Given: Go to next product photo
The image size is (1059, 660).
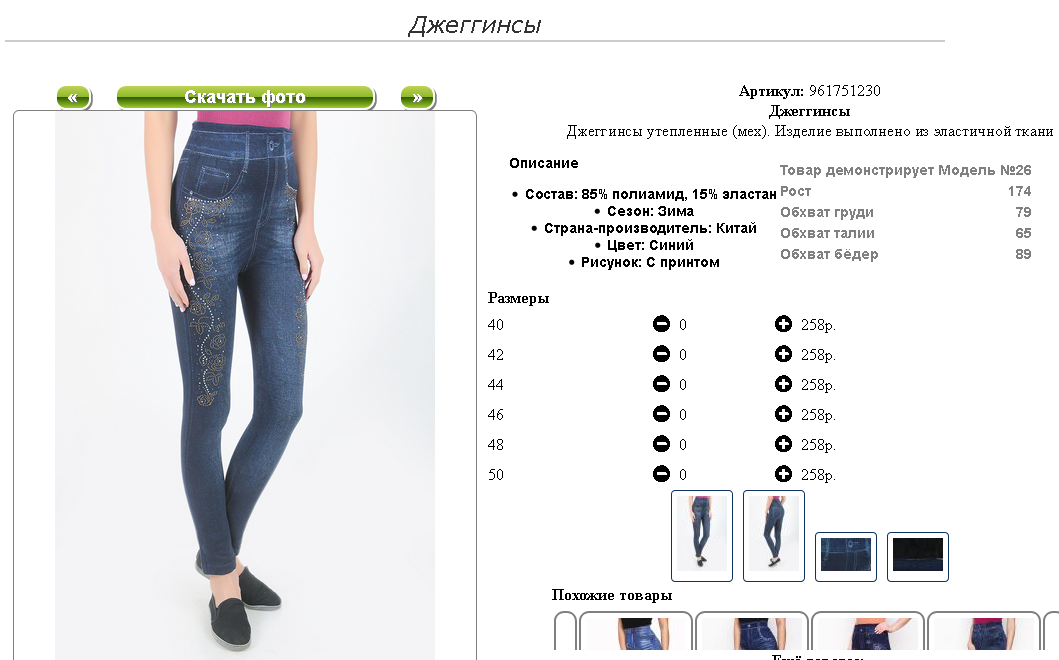Looking at the screenshot, I should coord(417,97).
